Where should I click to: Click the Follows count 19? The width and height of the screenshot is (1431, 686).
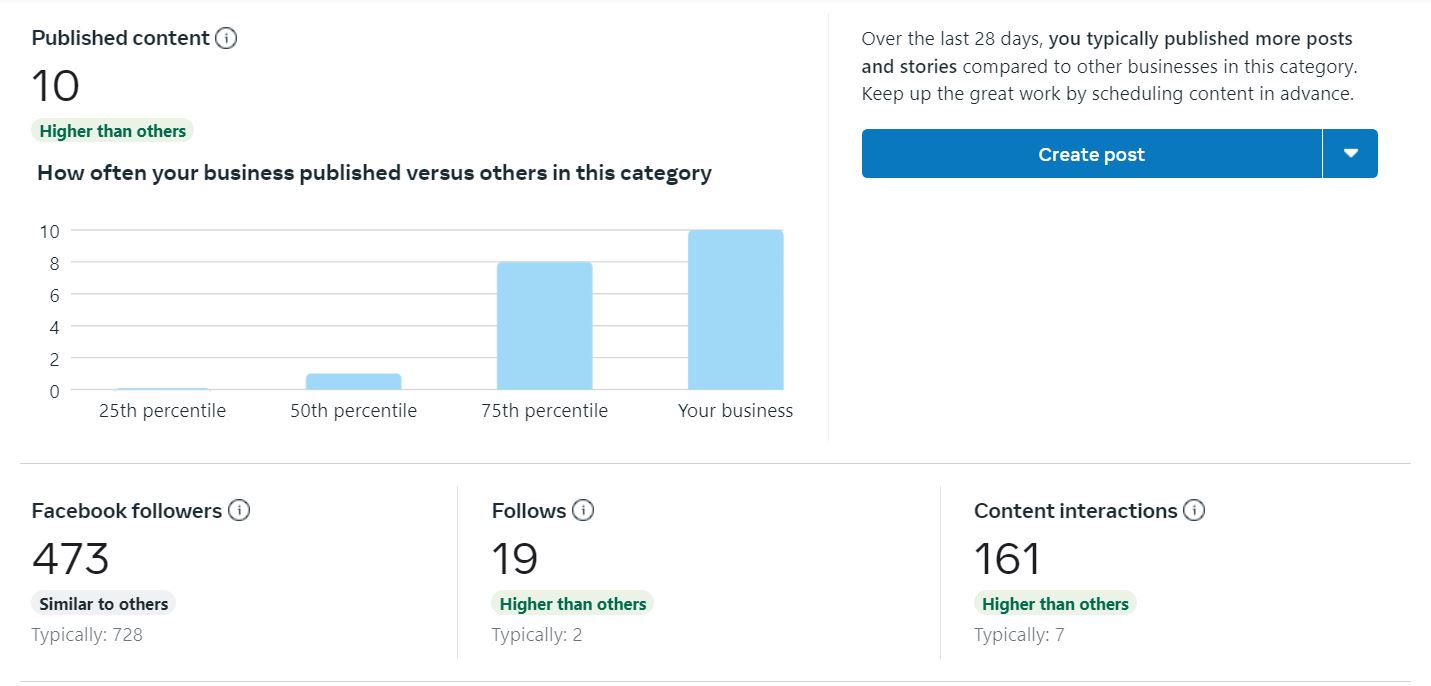(x=515, y=559)
